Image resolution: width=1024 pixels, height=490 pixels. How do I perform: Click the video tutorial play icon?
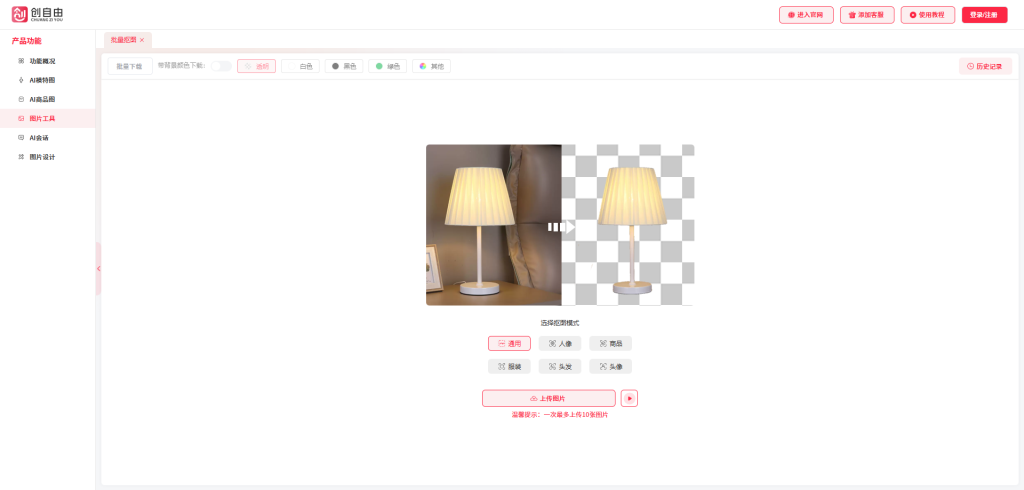629,398
